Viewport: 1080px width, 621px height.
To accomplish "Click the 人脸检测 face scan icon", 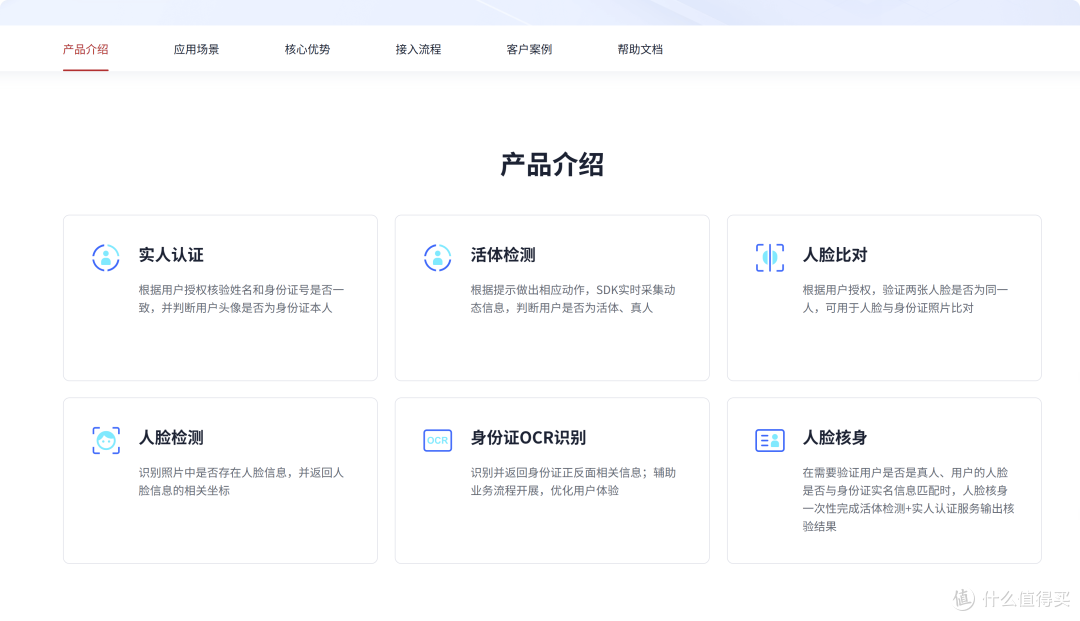I will [106, 440].
